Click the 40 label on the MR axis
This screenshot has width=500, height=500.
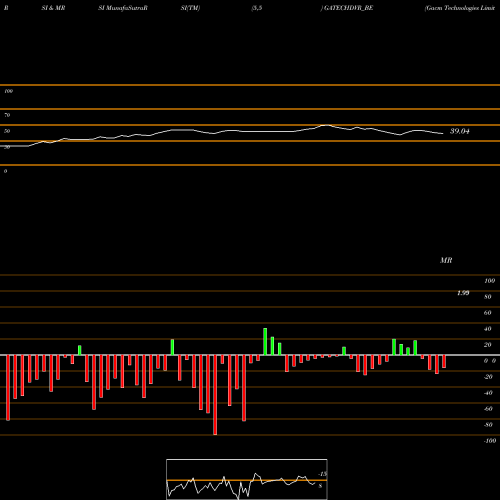point(488,329)
